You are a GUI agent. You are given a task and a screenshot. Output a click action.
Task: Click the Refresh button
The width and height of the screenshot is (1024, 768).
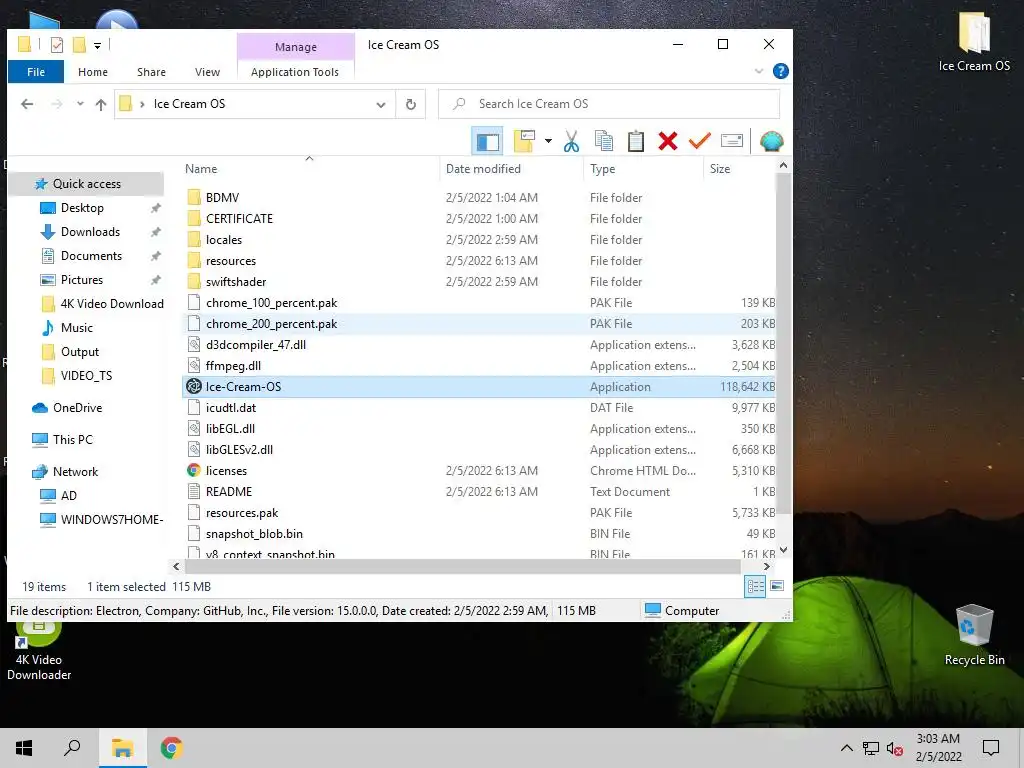[411, 104]
